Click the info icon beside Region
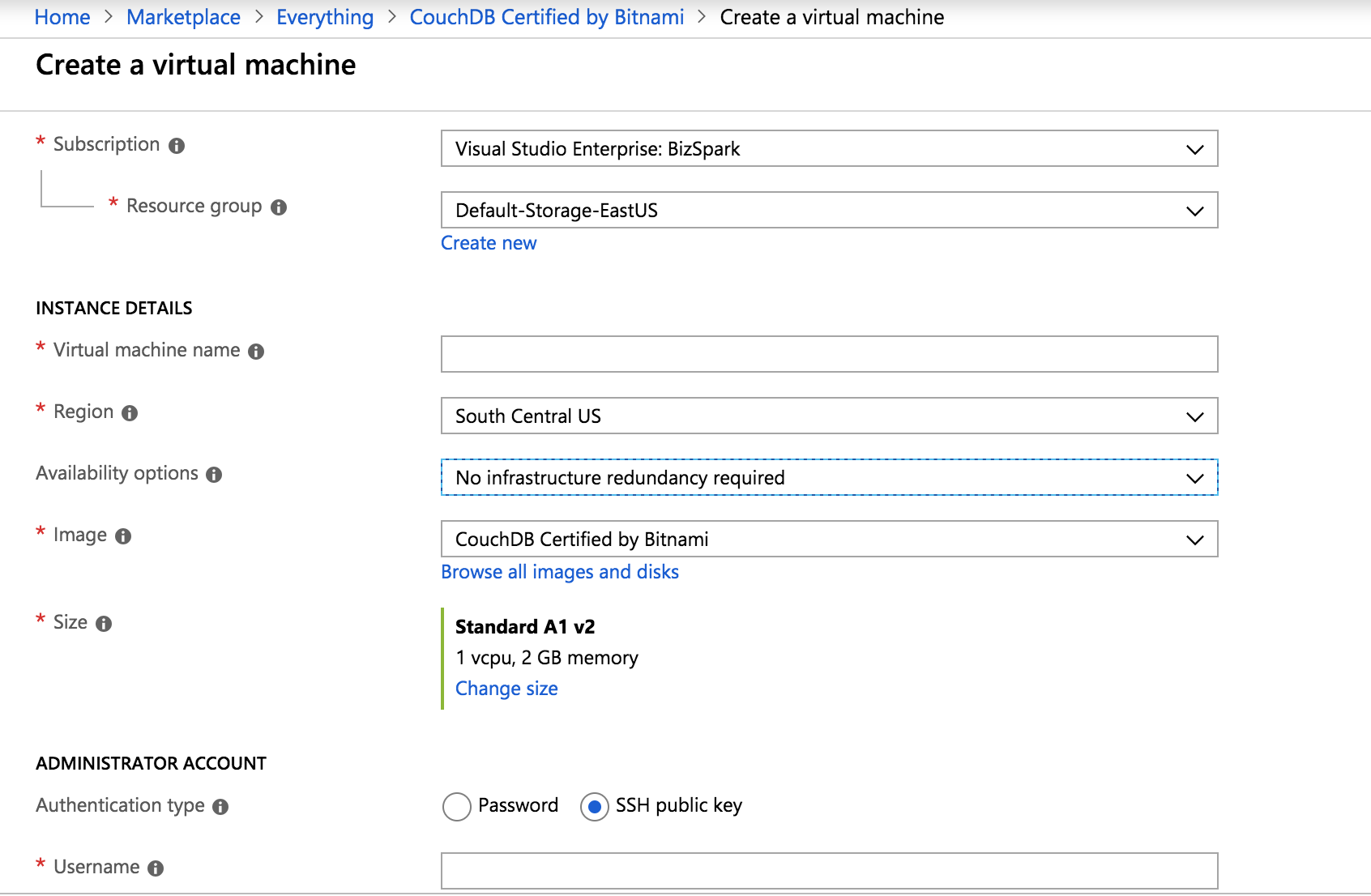Viewport: 1371px width, 896px height. click(130, 413)
